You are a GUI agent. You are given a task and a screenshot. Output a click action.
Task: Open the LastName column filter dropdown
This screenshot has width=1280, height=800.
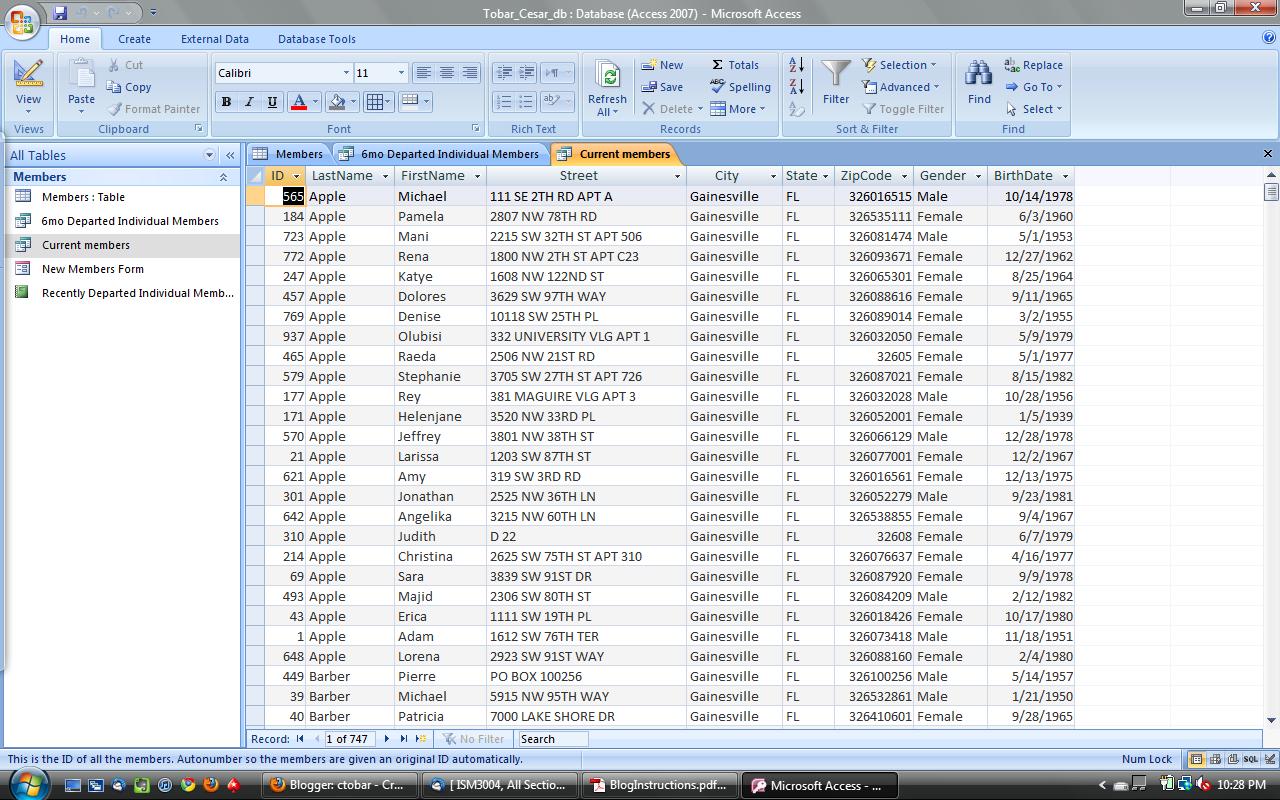click(x=385, y=176)
